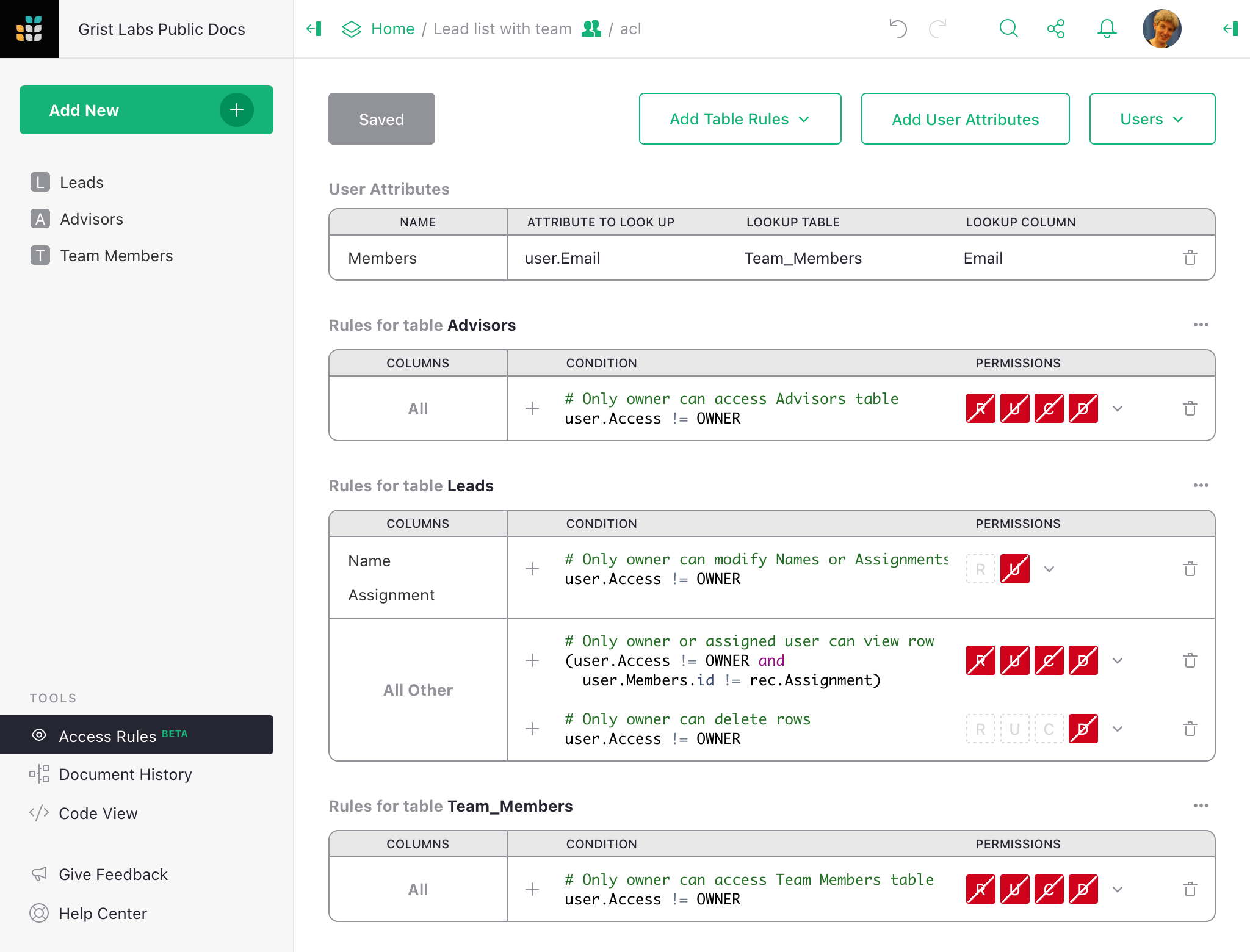Viewport: 1250px width, 952px height.
Task: Click the share/export icon
Action: tap(1056, 28)
